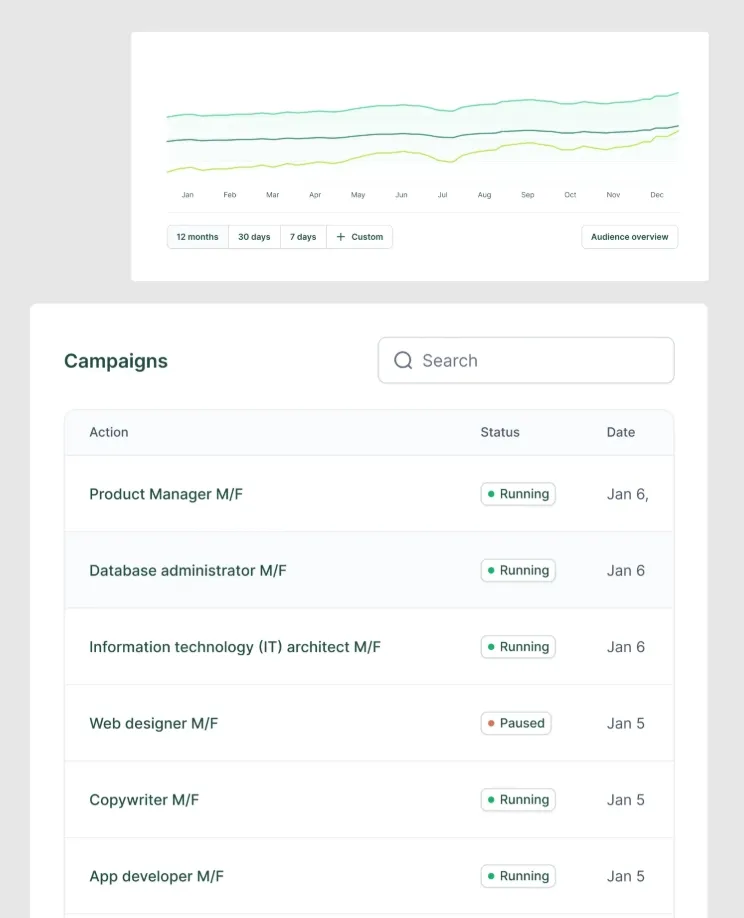Select the 12 months range tab
The height and width of the screenshot is (918, 744).
197,237
